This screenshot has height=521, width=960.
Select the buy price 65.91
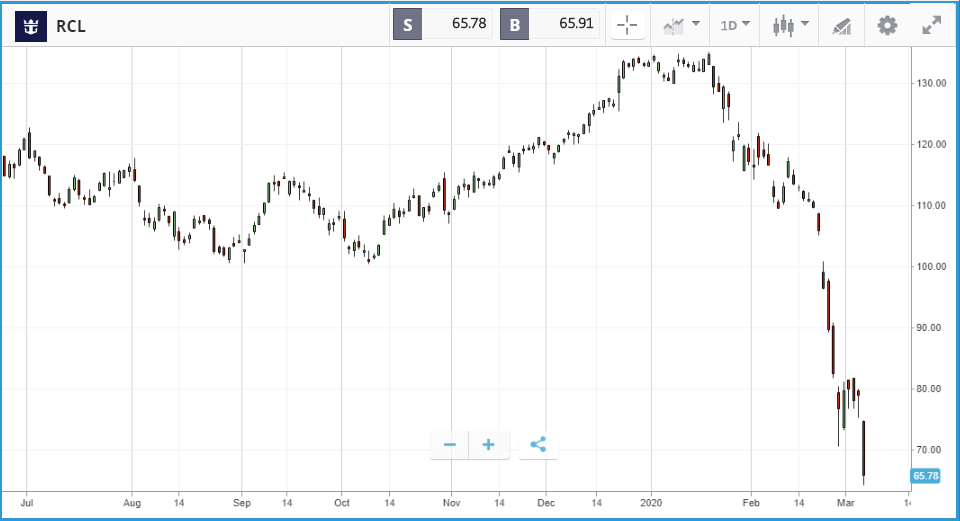pos(576,23)
